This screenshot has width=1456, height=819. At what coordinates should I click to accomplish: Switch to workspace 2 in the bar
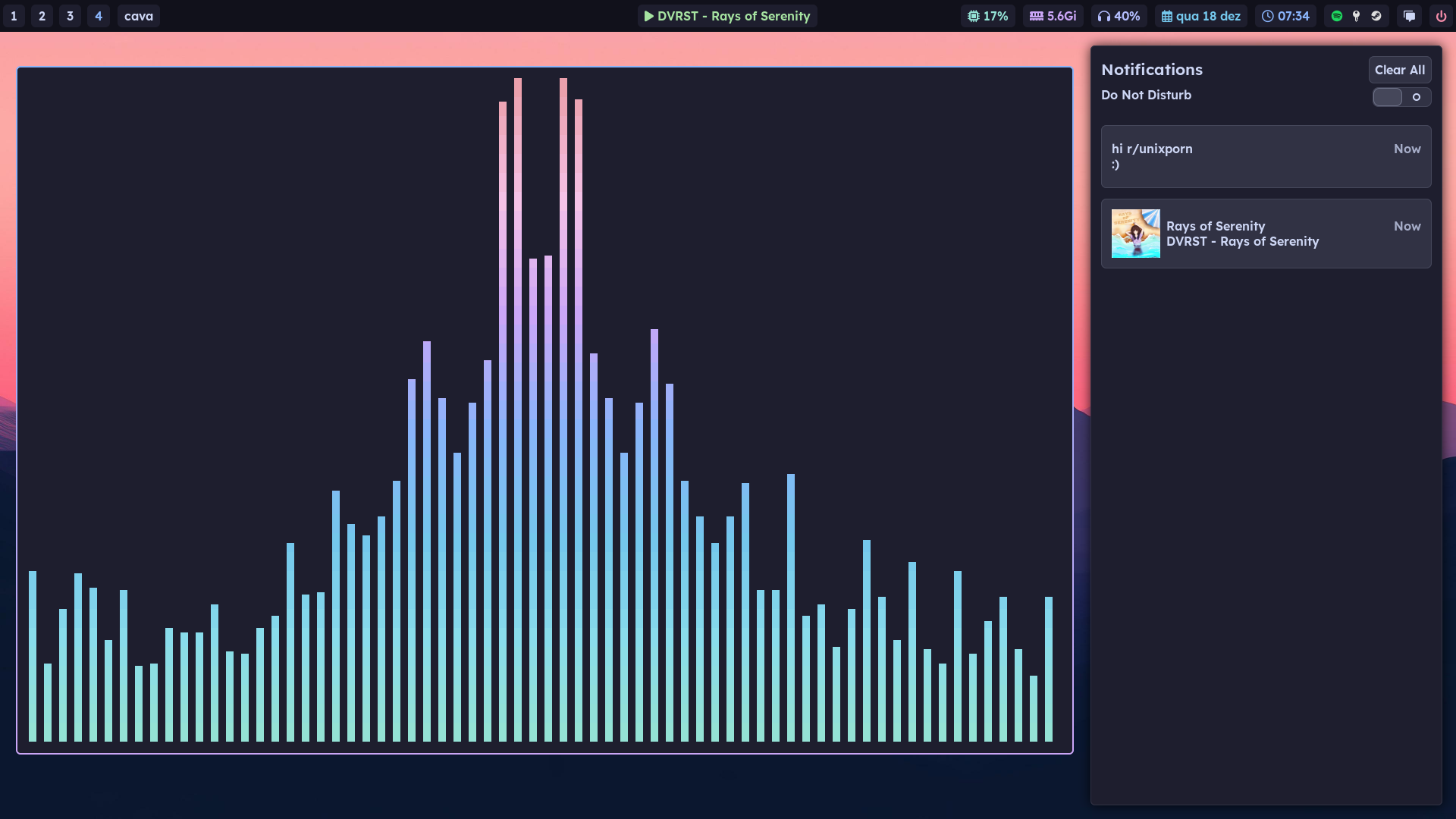[42, 16]
